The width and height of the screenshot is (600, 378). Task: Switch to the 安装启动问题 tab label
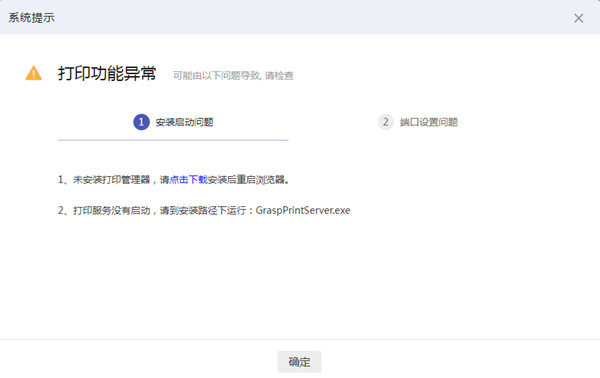[184, 122]
